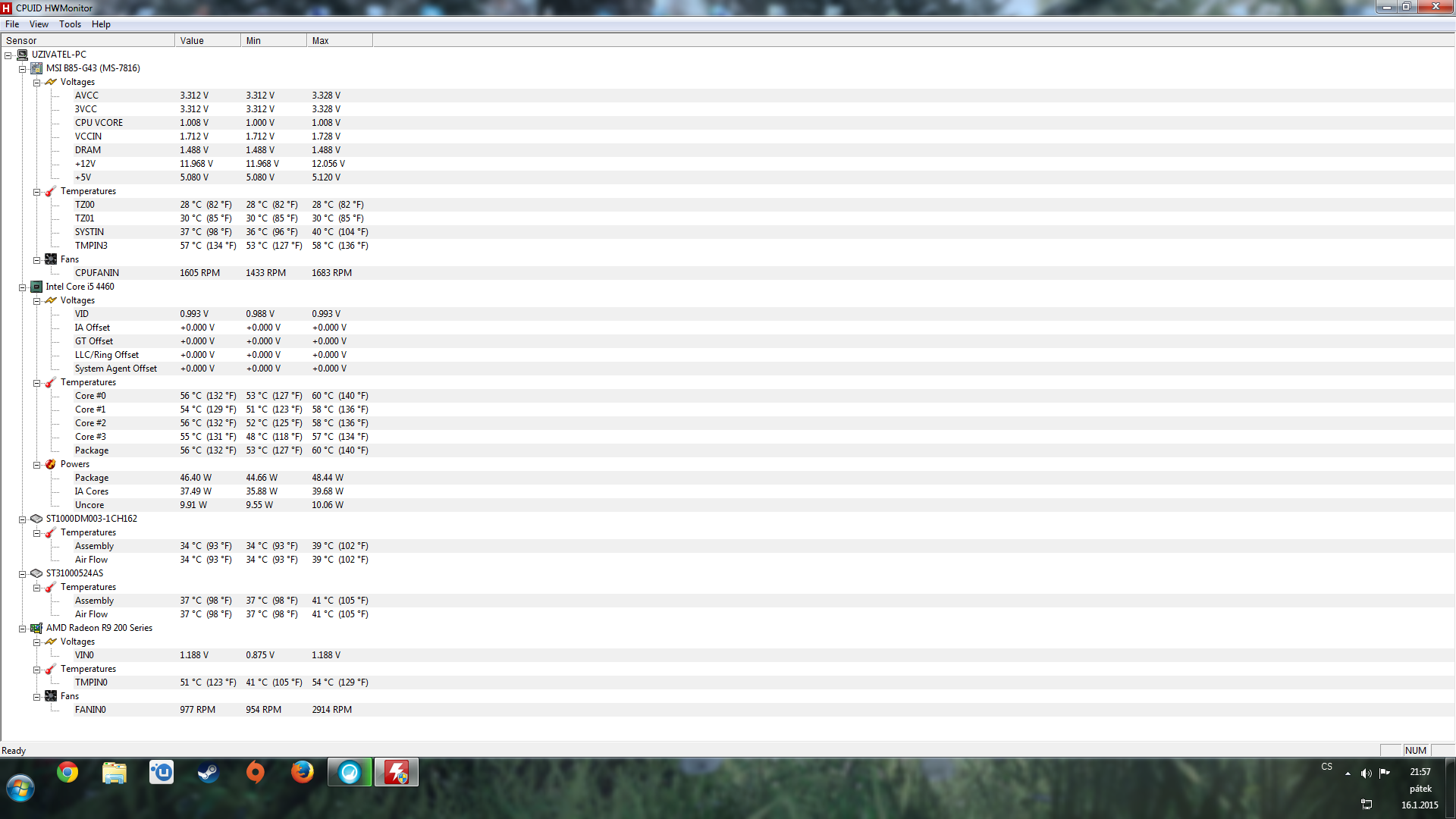Image resolution: width=1456 pixels, height=819 pixels.
Task: Click the thermometer icon under ST1000DM003-1CH162
Action: [x=51, y=532]
